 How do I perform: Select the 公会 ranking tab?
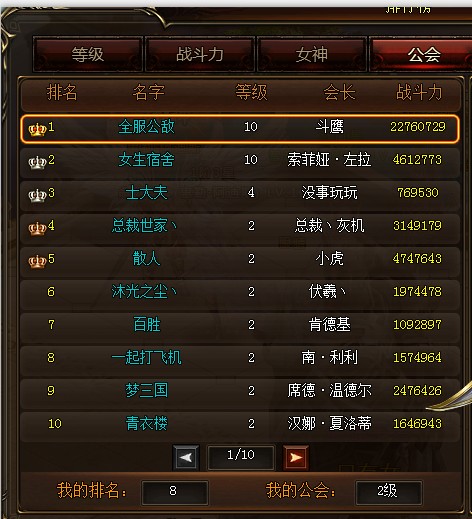423,54
